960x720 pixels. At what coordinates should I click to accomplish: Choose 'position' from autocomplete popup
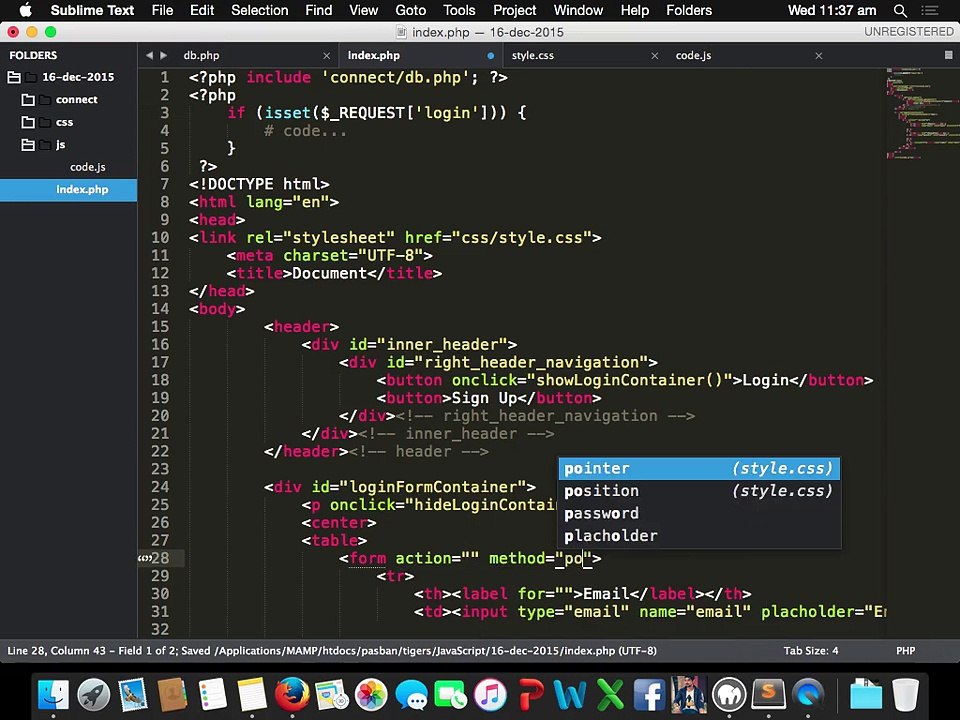tap(601, 491)
